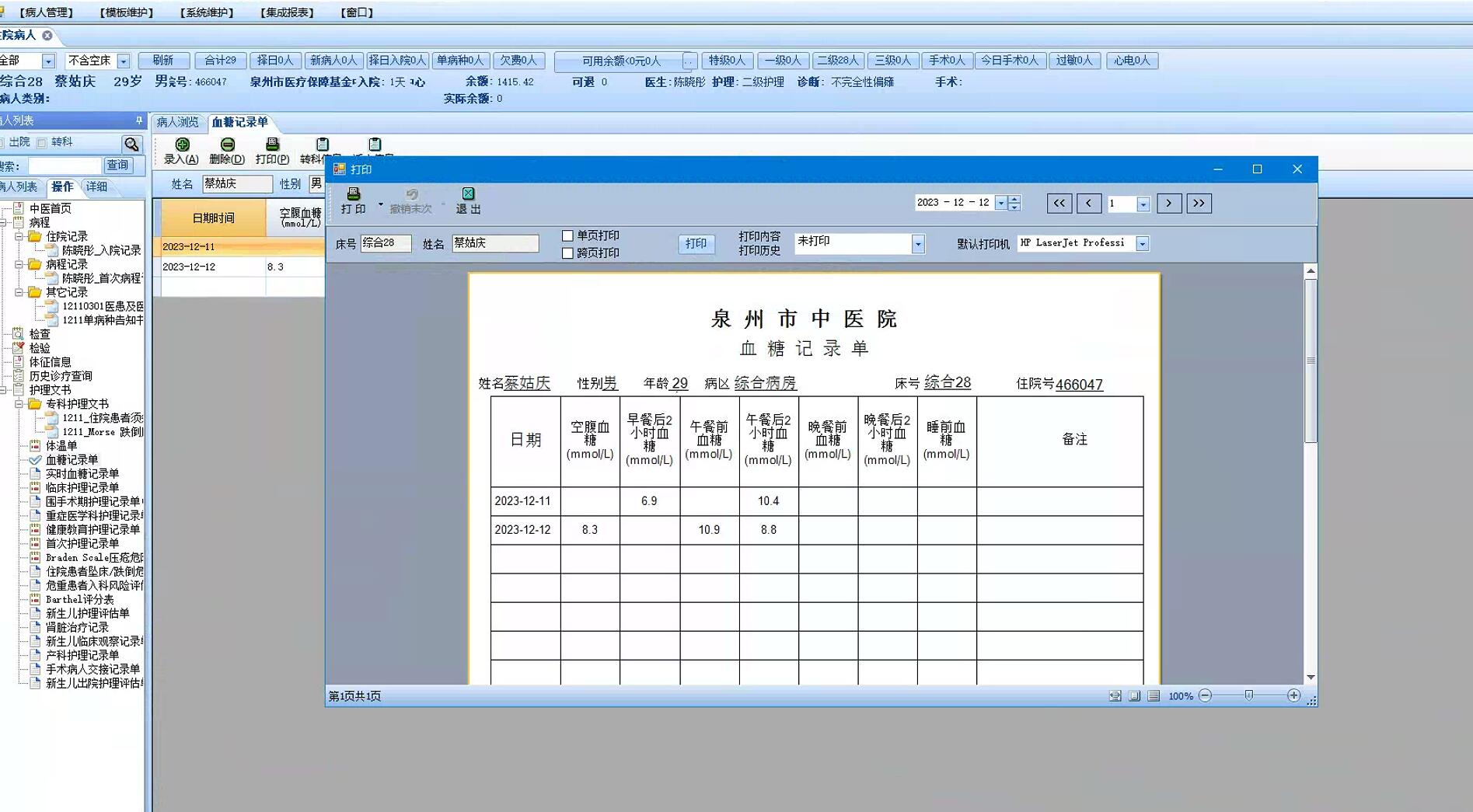Click the 刷新 refresh button
The height and width of the screenshot is (812, 1473).
pos(163,61)
